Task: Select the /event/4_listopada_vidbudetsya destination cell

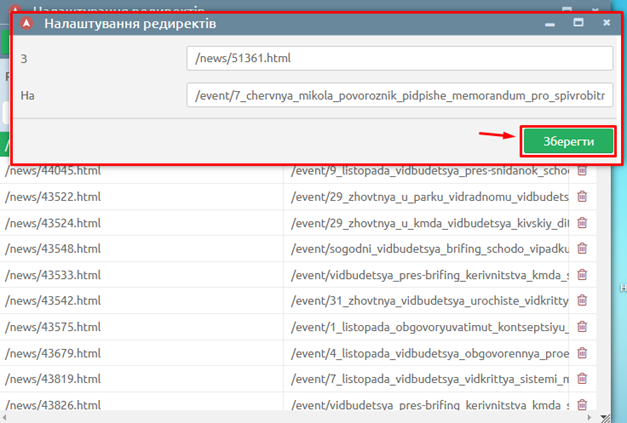Action: point(425,353)
